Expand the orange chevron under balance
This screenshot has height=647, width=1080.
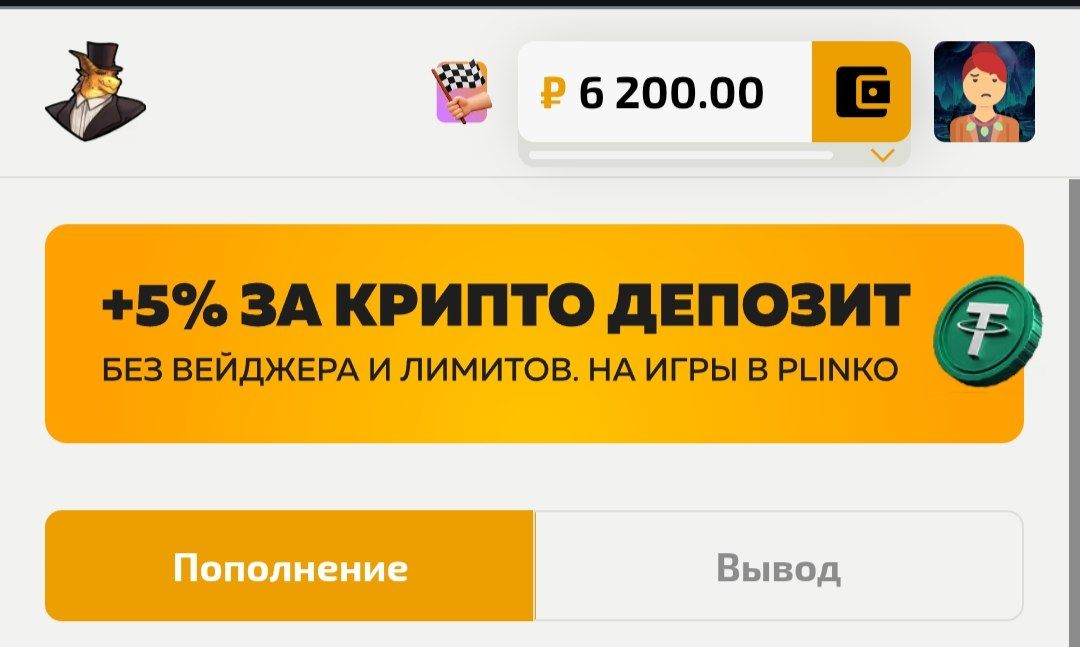[x=882, y=155]
